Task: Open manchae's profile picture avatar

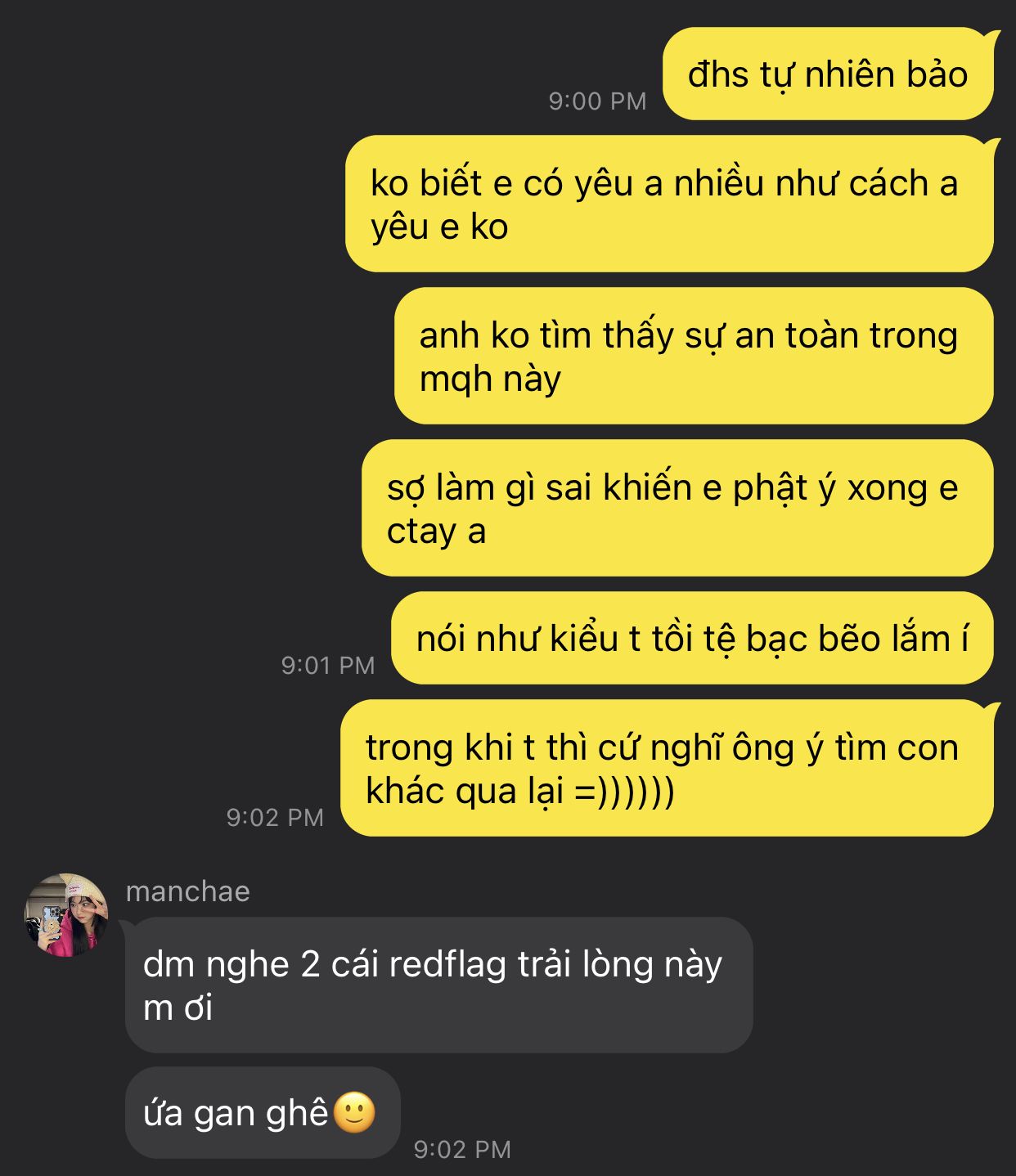Action: [66, 915]
